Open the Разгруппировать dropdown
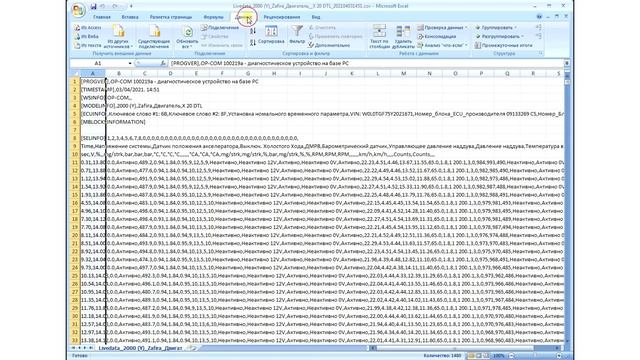This screenshot has height=360, width=640. tap(499, 36)
